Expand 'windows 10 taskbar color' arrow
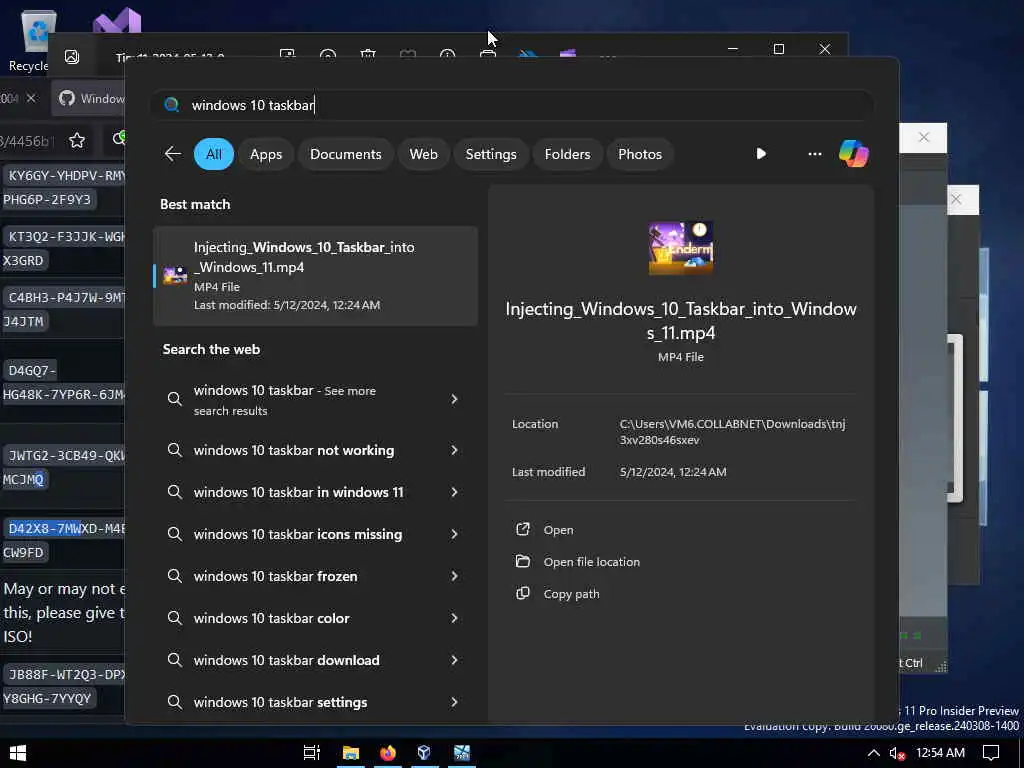Image resolution: width=1024 pixels, height=768 pixels. (455, 618)
